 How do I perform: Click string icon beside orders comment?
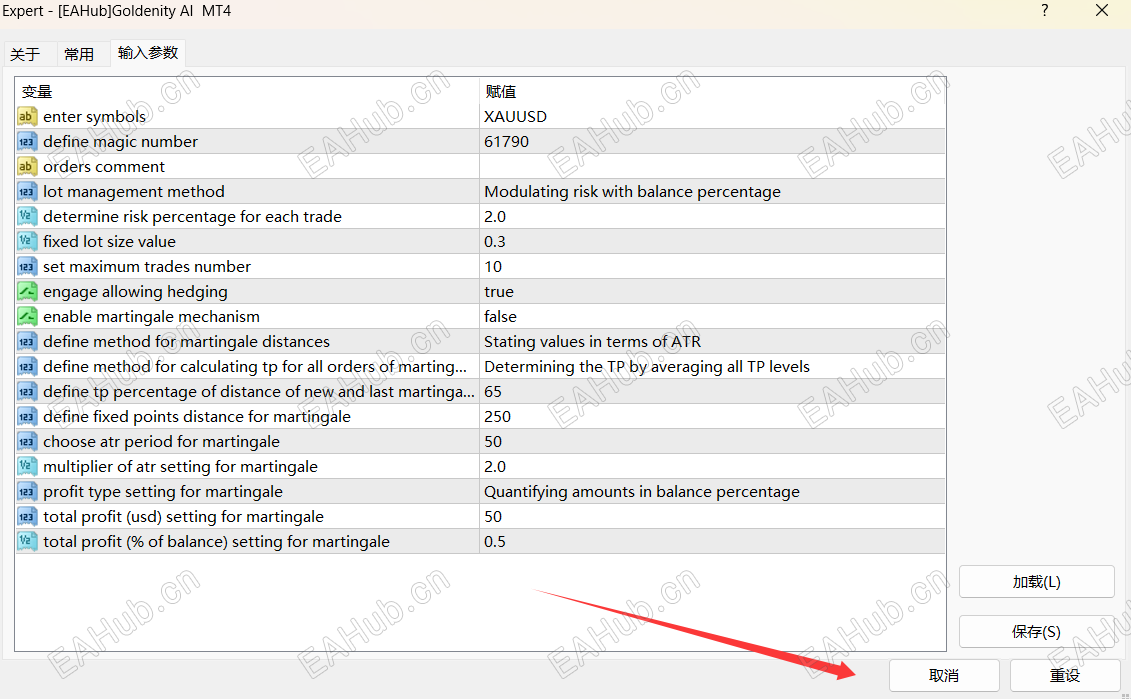(x=27, y=167)
